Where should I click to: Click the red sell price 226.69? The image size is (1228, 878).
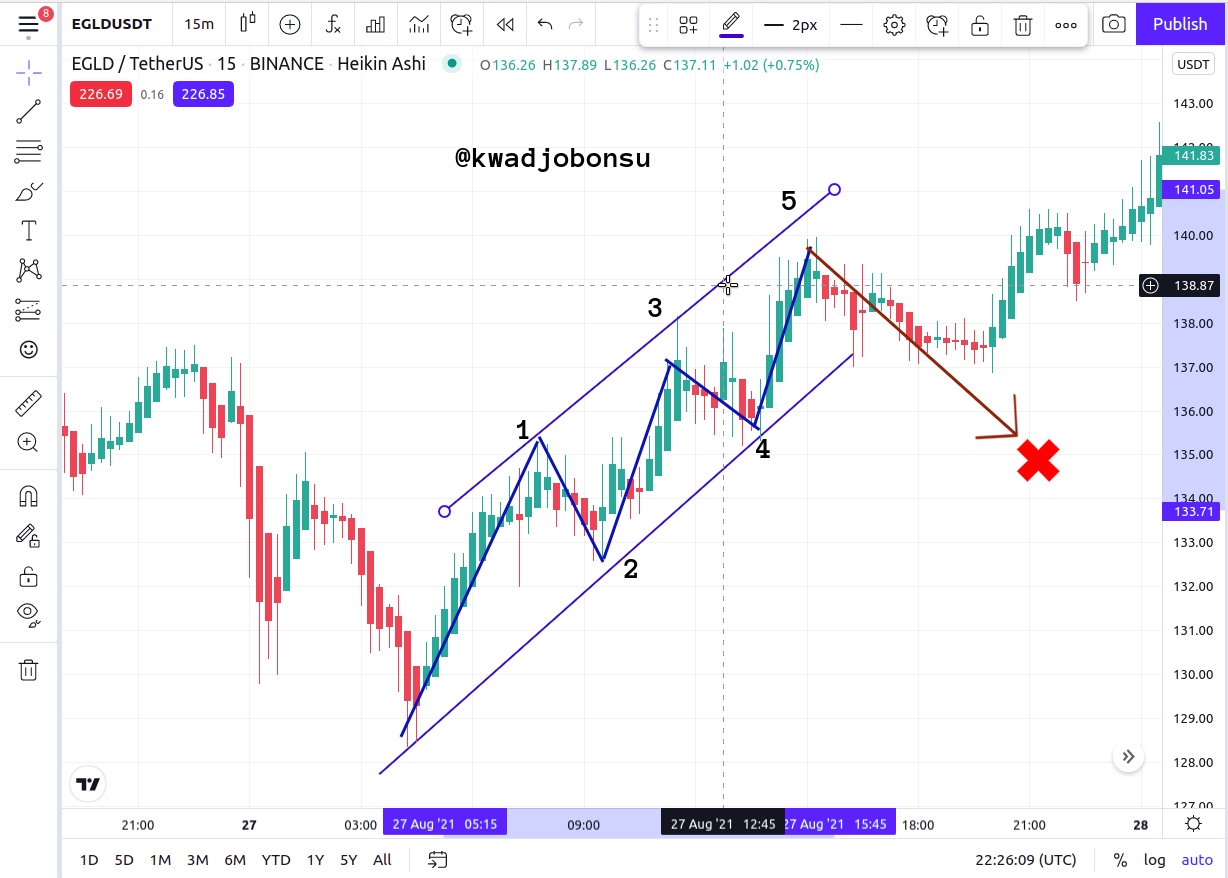[101, 94]
